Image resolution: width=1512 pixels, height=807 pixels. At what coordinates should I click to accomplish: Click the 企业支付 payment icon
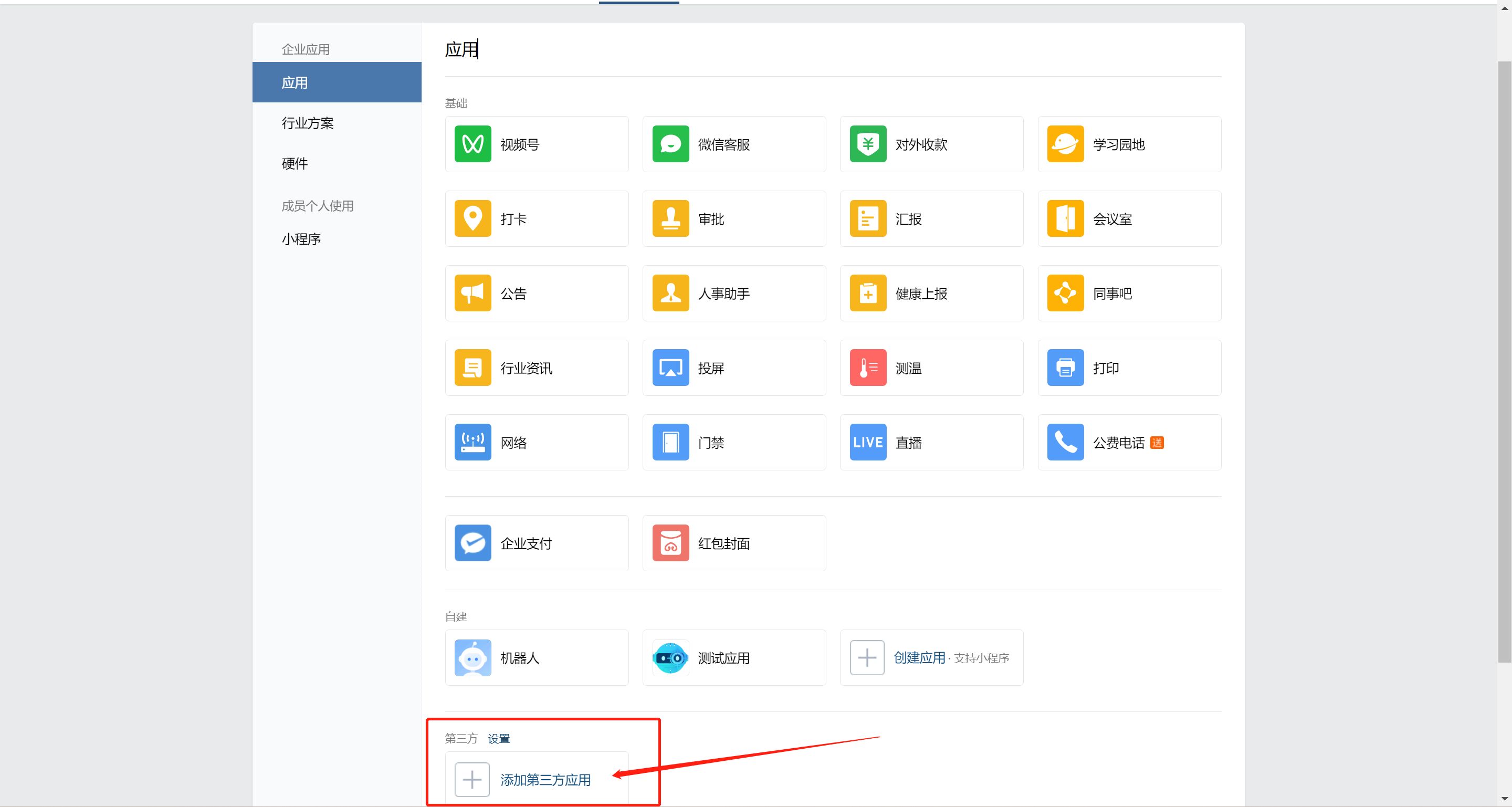coord(472,543)
